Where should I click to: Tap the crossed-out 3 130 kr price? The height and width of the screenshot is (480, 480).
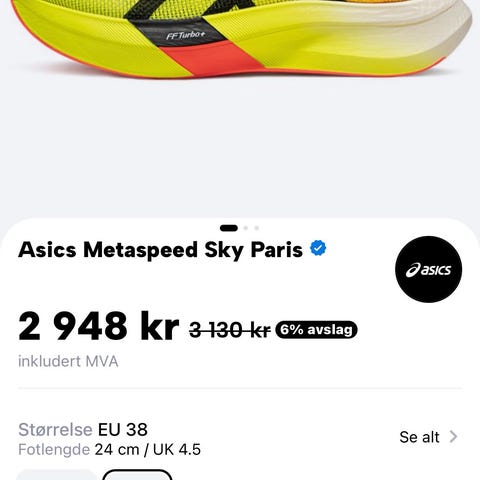coord(230,330)
